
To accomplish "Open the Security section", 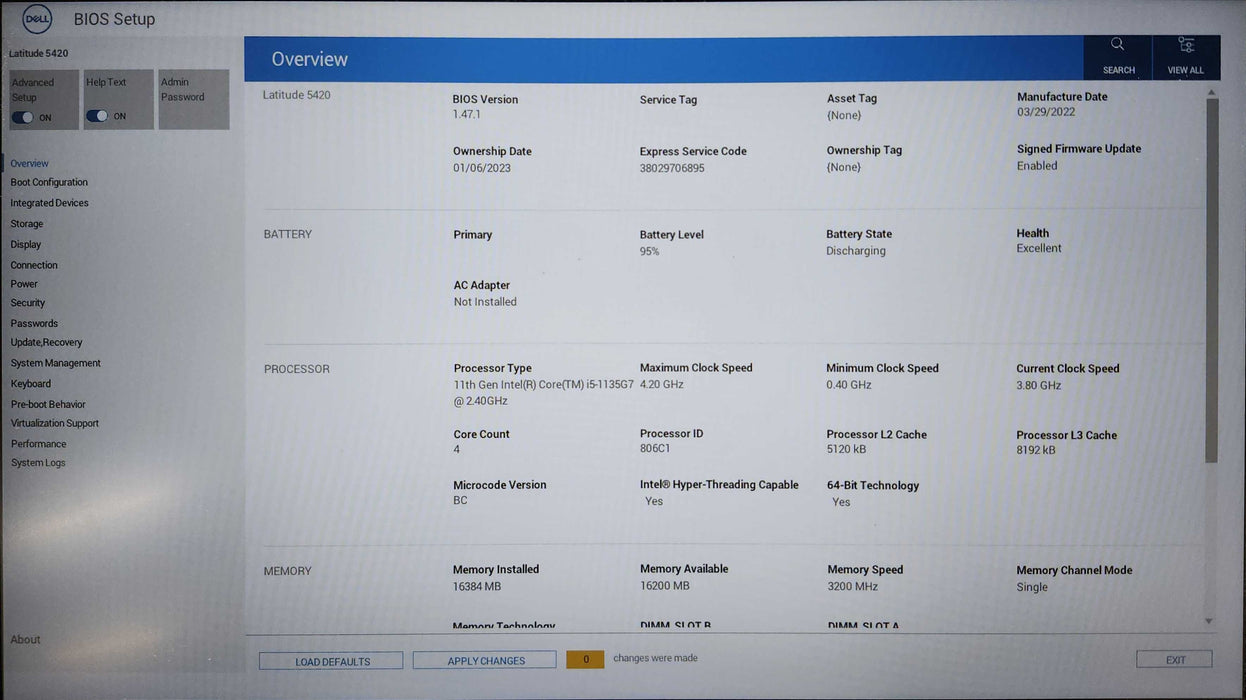I will pyautogui.click(x=27, y=302).
